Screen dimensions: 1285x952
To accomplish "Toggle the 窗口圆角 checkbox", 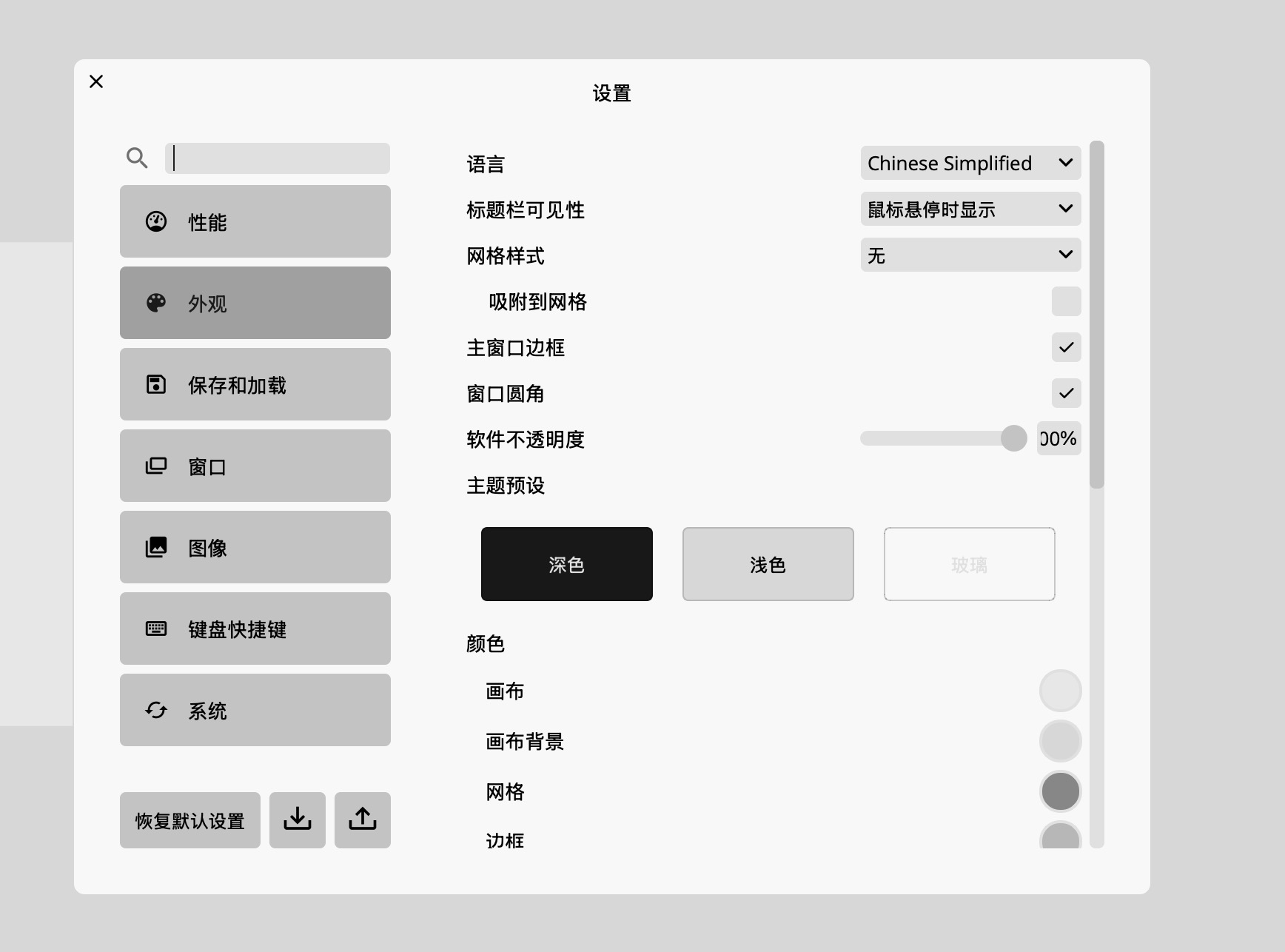I will [x=1066, y=394].
